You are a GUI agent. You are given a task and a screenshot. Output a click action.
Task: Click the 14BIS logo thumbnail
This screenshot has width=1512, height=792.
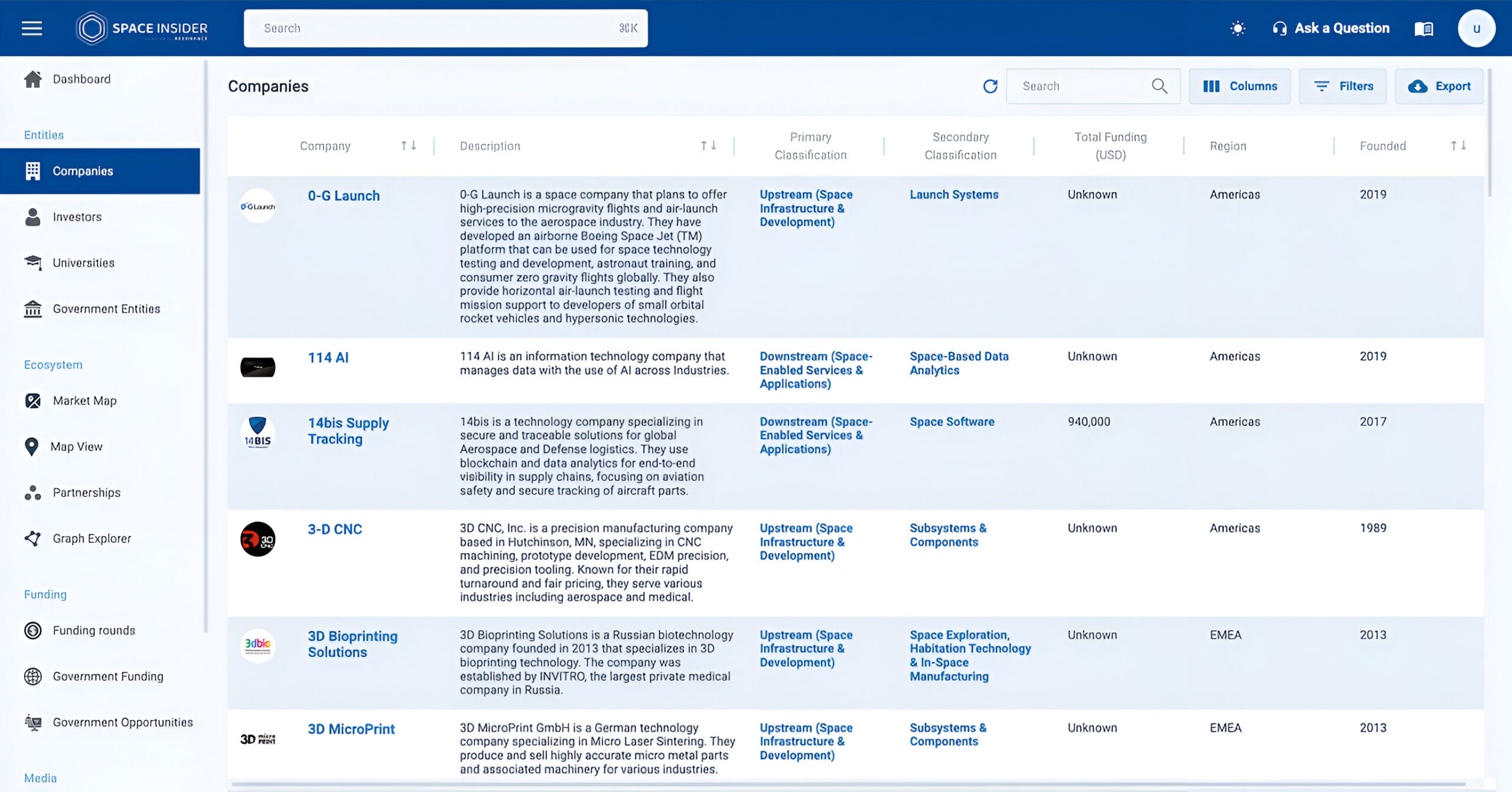(x=258, y=432)
